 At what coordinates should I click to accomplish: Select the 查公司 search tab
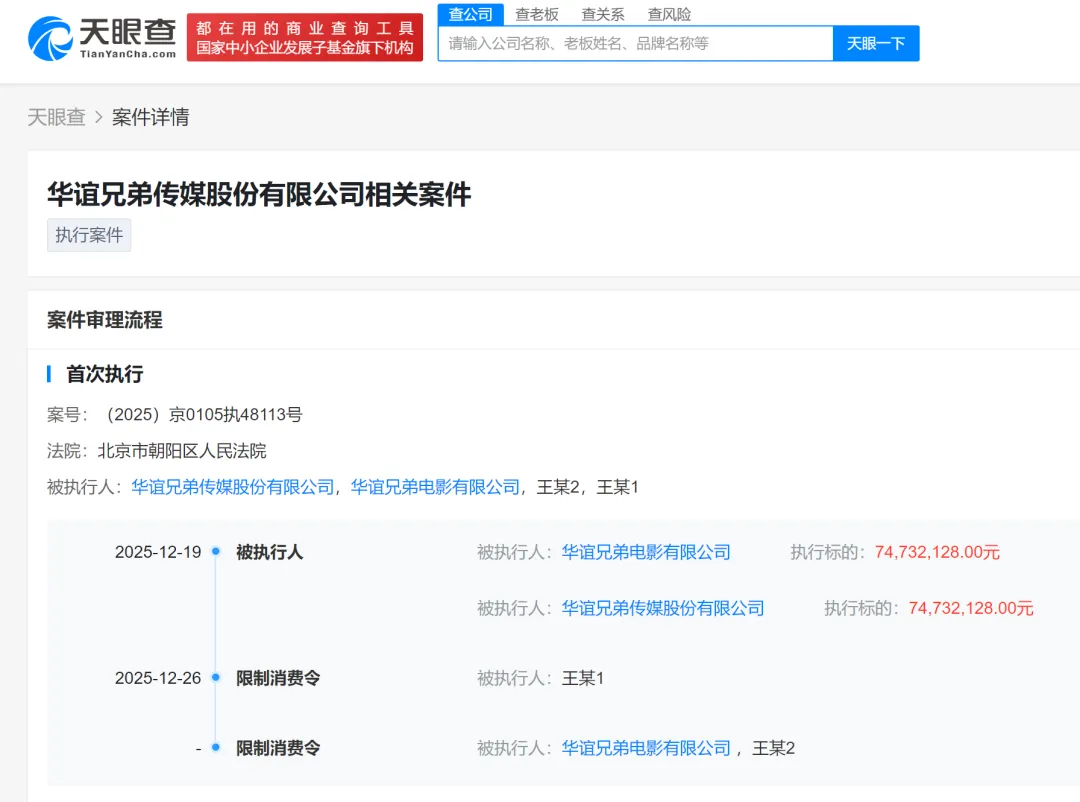[469, 14]
